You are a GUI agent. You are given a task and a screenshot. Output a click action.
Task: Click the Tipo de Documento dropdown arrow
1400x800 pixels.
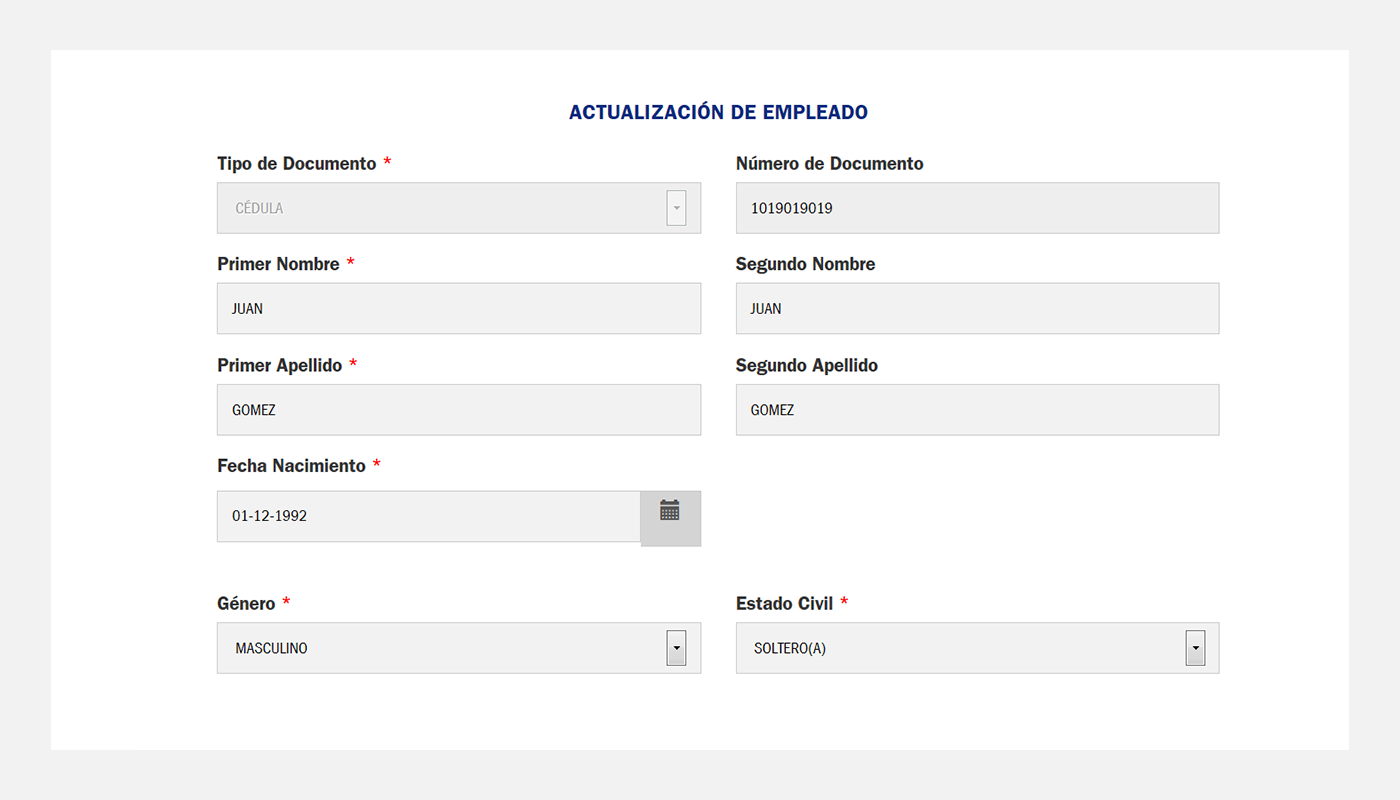click(676, 208)
